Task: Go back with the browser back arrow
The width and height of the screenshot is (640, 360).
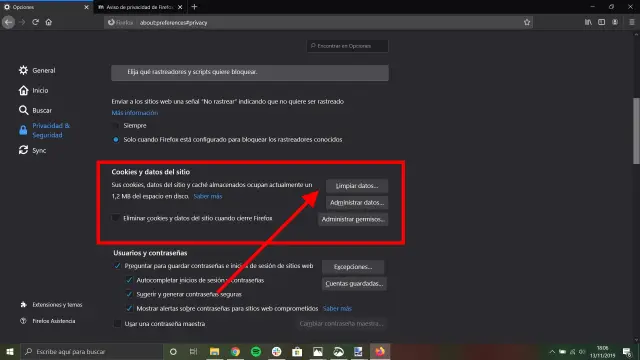Action: (9, 22)
